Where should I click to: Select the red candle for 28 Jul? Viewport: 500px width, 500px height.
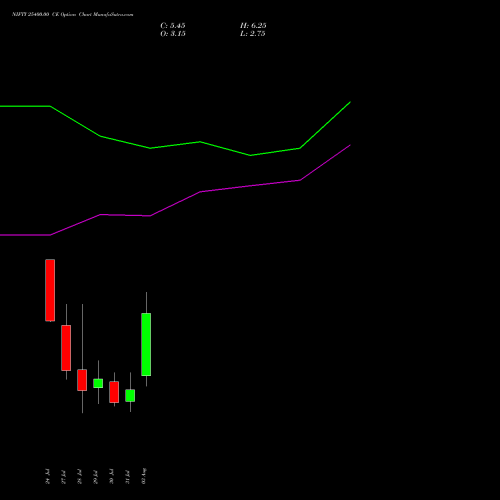pos(82,380)
